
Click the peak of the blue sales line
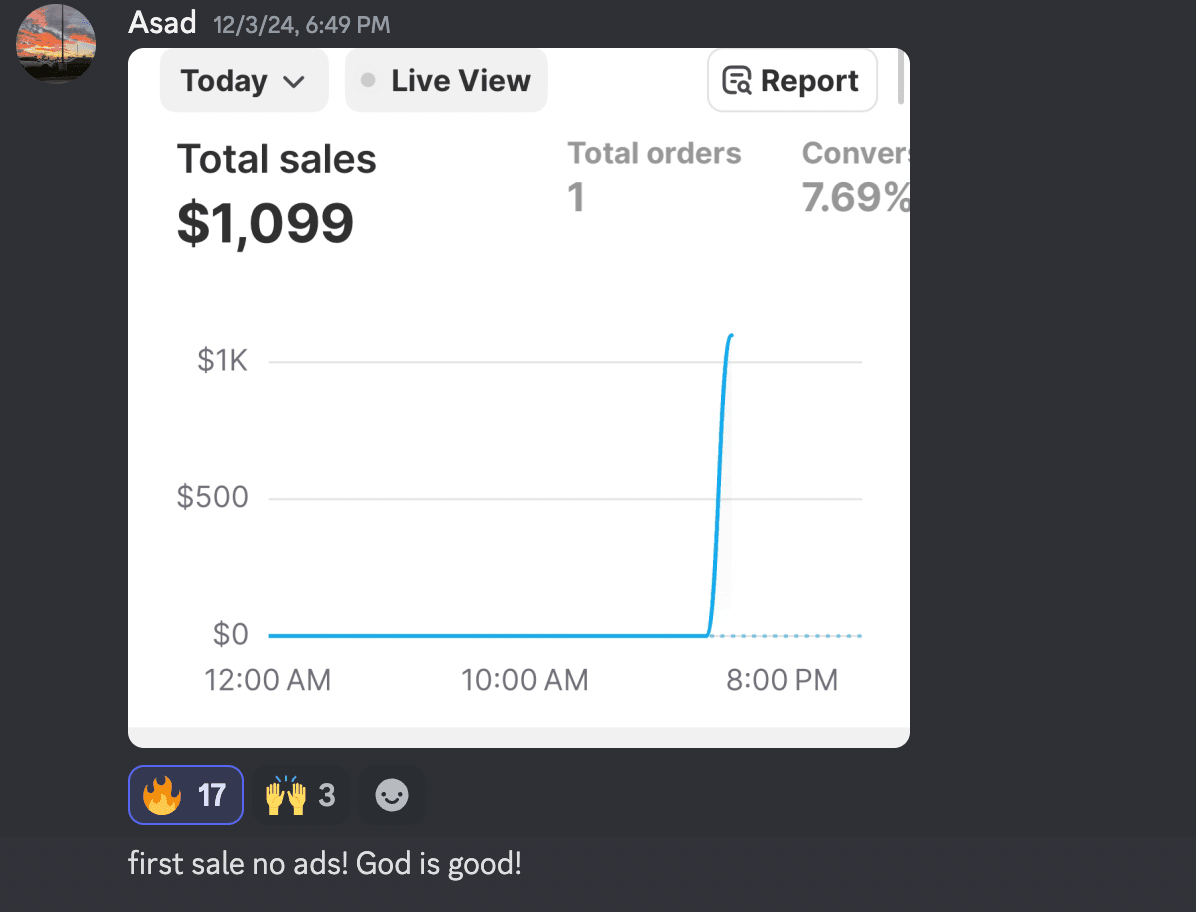[732, 336]
